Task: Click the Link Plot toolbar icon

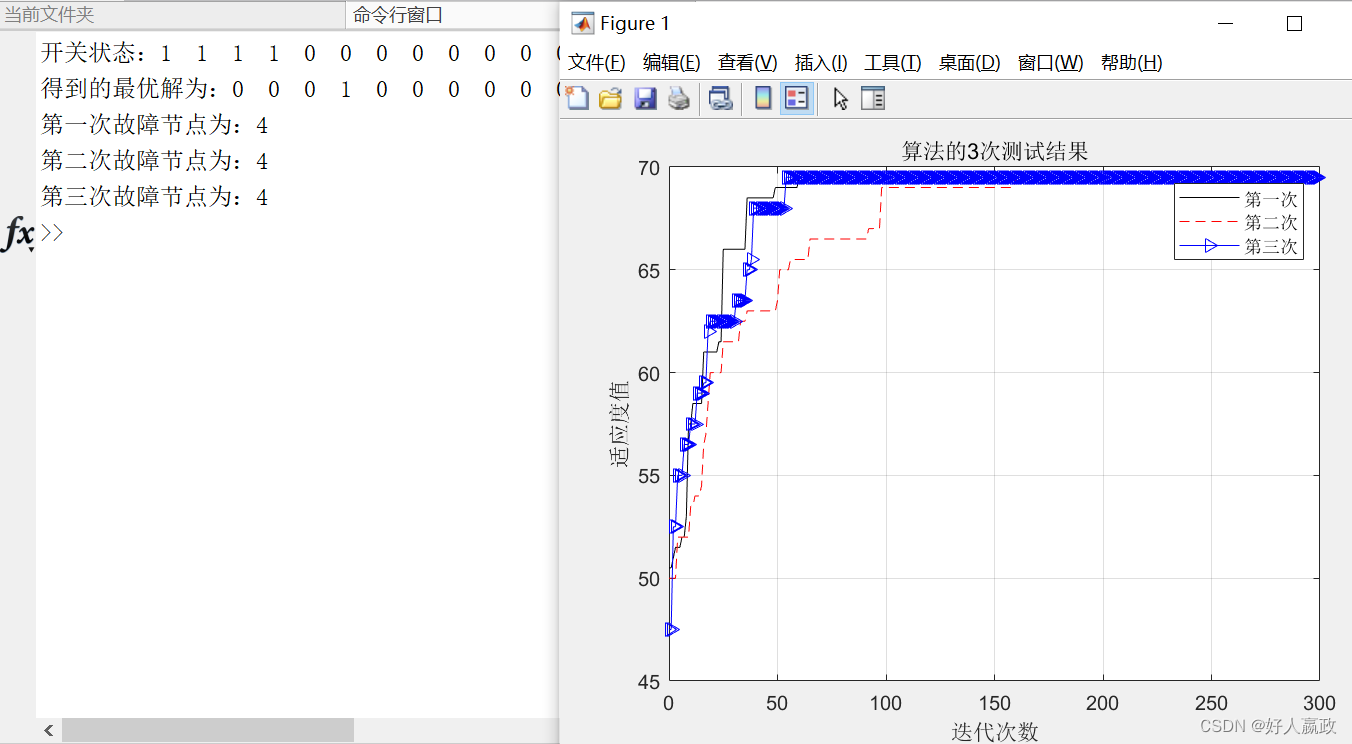Action: pyautogui.click(x=721, y=98)
